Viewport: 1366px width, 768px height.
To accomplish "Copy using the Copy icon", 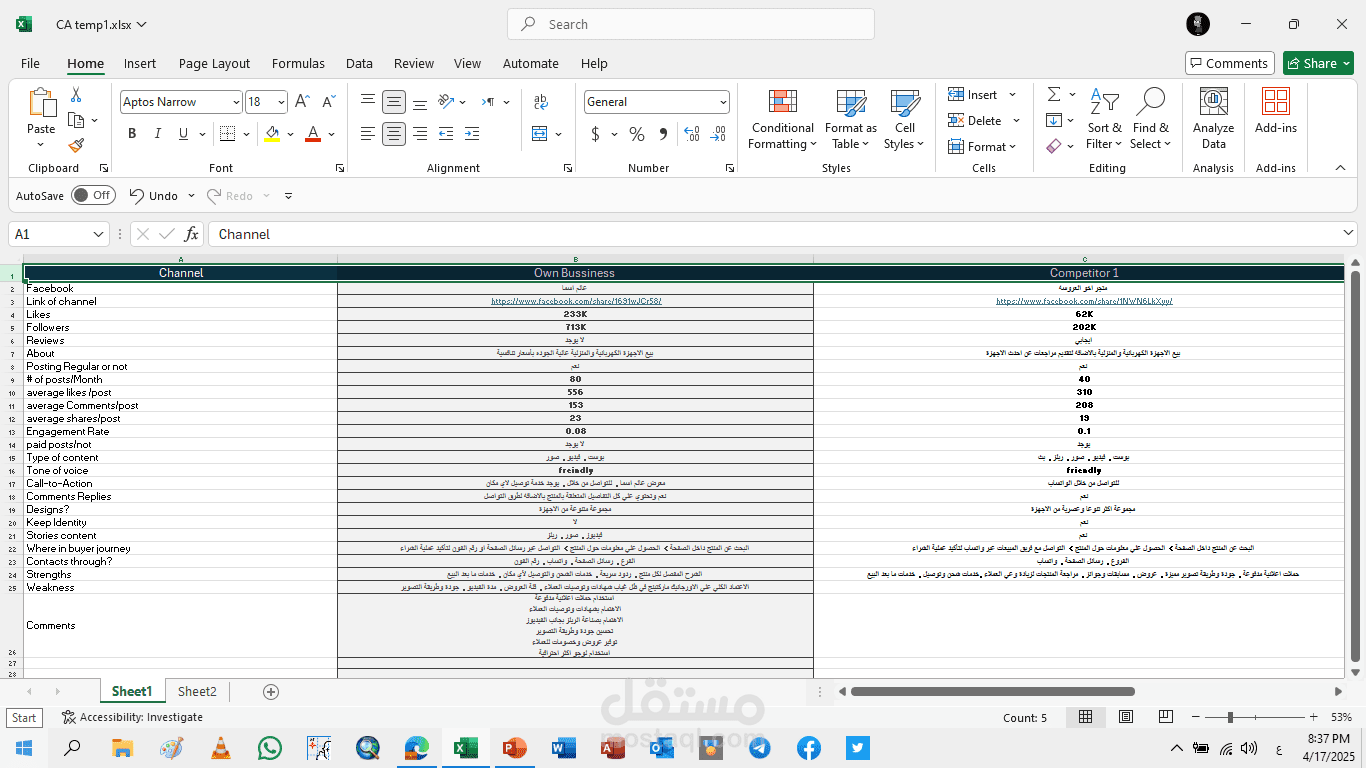I will pyautogui.click(x=76, y=120).
